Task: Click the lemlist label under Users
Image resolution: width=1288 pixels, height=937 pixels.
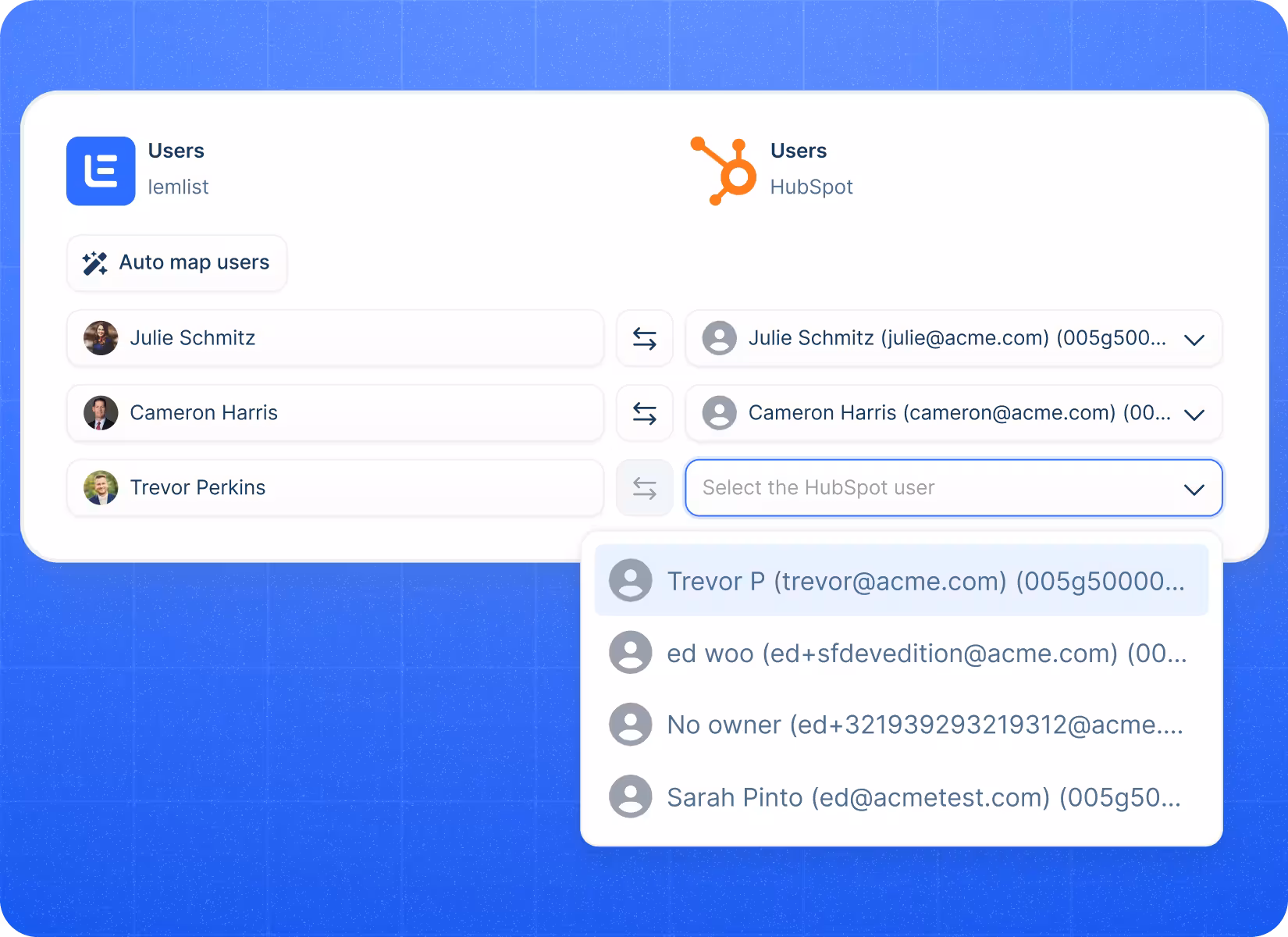Action: pos(179,187)
